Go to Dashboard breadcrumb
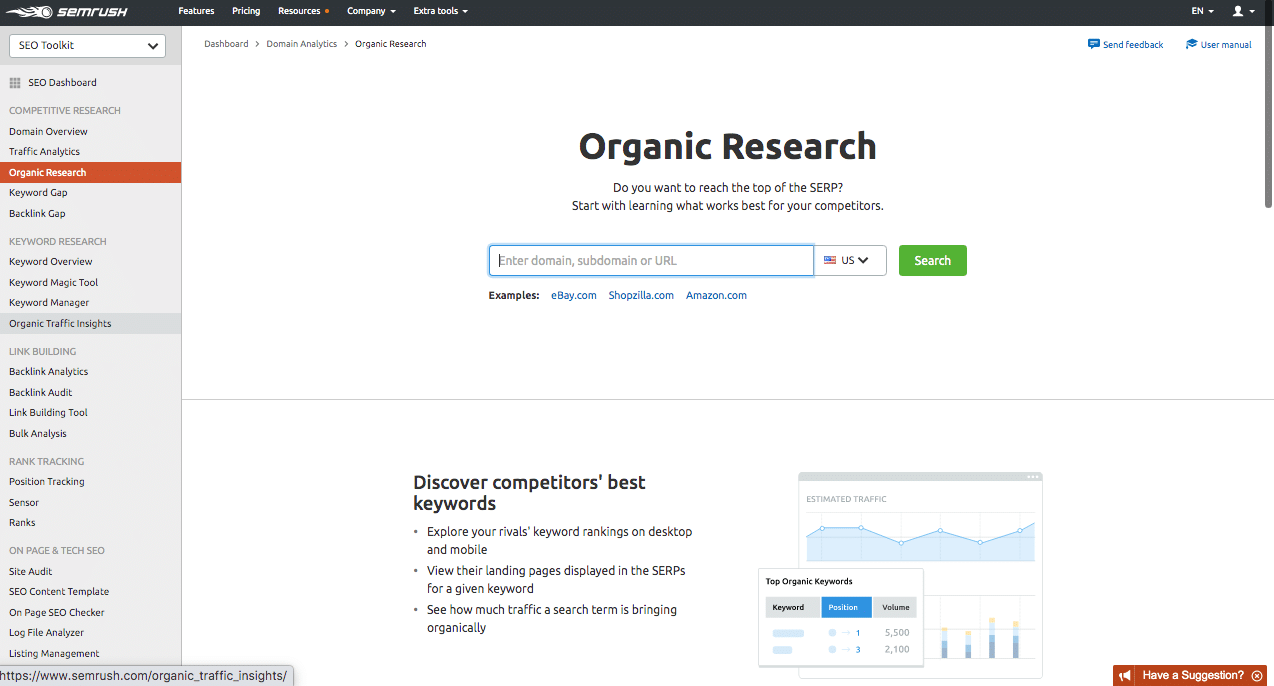Screen dimensions: 1274x686 click(226, 44)
